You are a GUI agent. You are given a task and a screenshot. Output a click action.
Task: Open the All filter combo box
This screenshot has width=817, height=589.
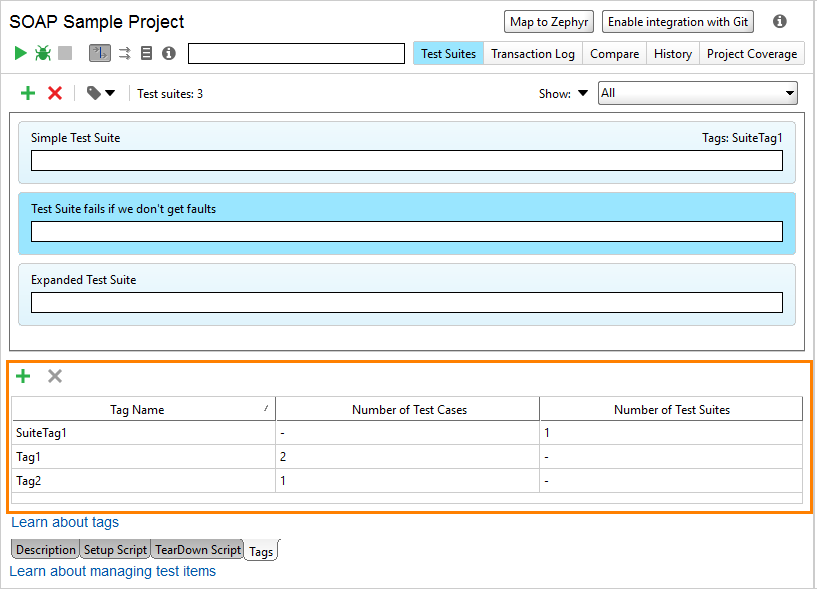click(x=698, y=93)
